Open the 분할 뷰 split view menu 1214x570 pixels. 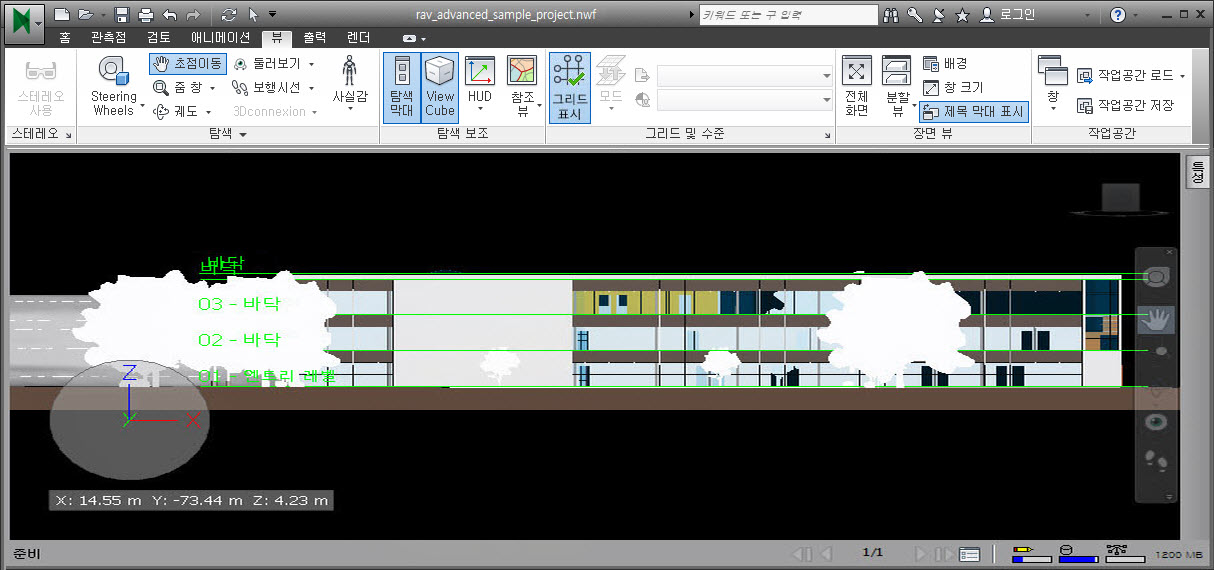tap(896, 86)
